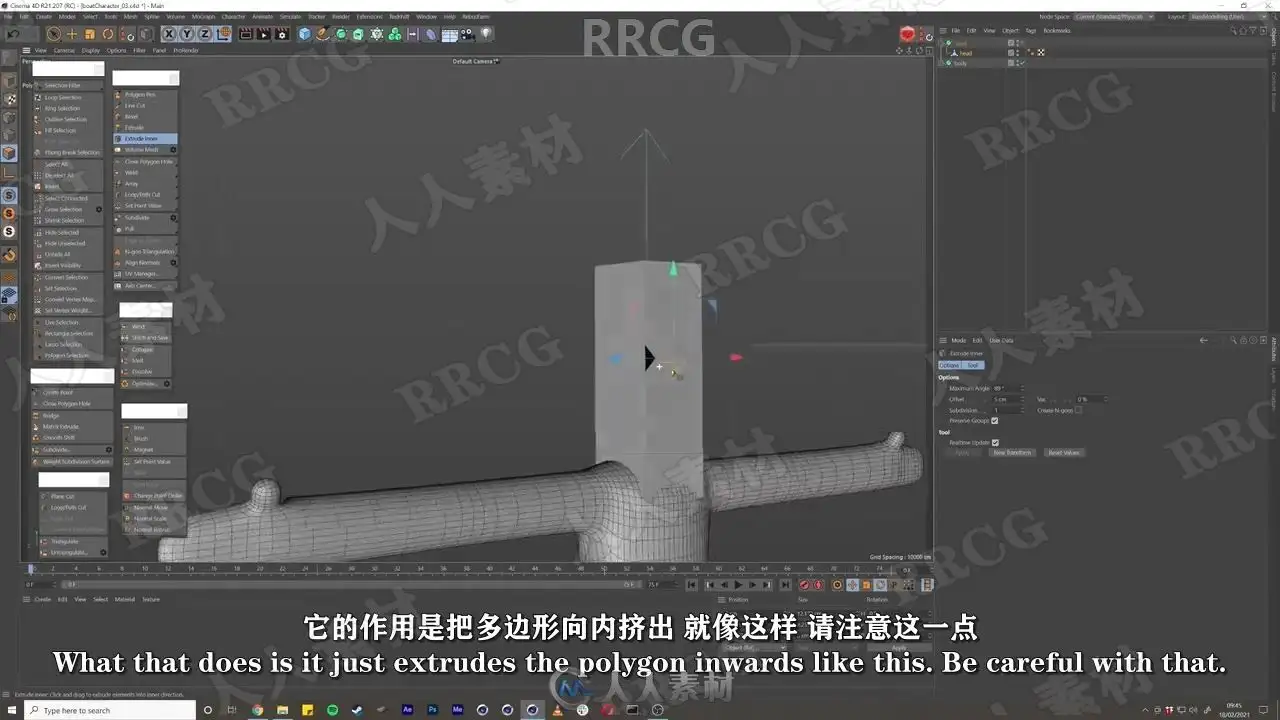Image resolution: width=1280 pixels, height=720 pixels.
Task: Toggle Preserve Groups checkbox
Action: (x=994, y=421)
